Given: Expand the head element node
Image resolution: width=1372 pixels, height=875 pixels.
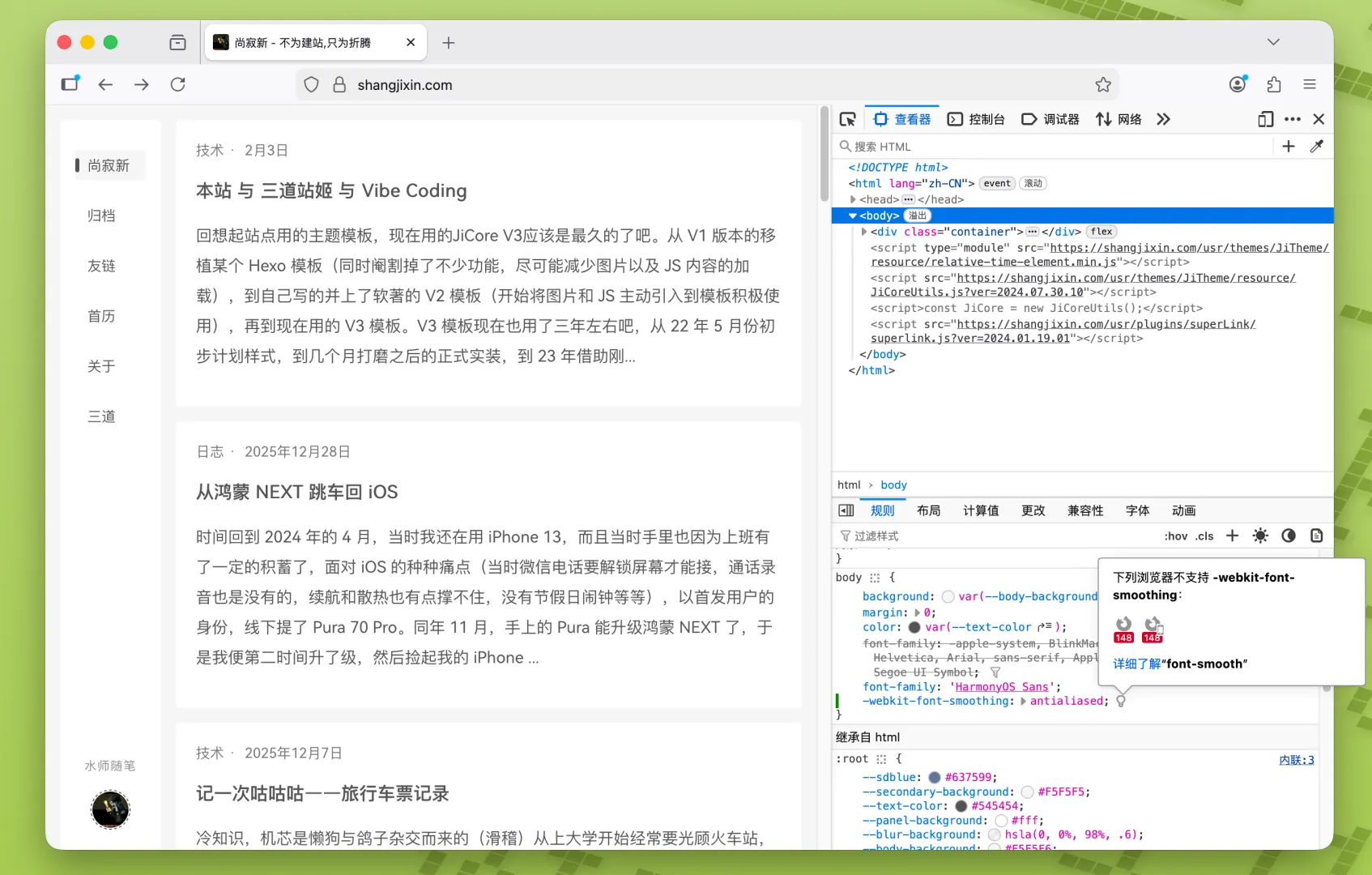Looking at the screenshot, I should point(853,199).
